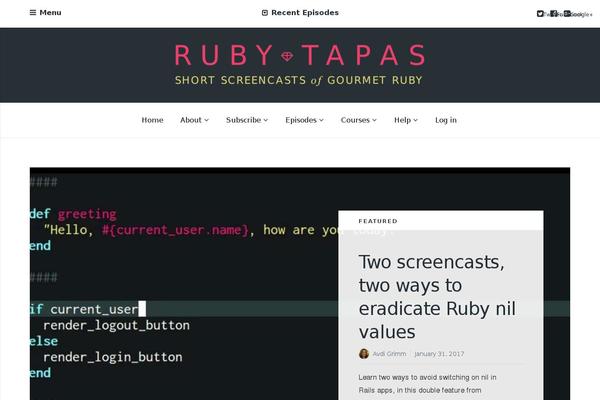This screenshot has width=600, height=400.
Task: Expand the Episodes dropdown chevron
Action: click(321, 120)
